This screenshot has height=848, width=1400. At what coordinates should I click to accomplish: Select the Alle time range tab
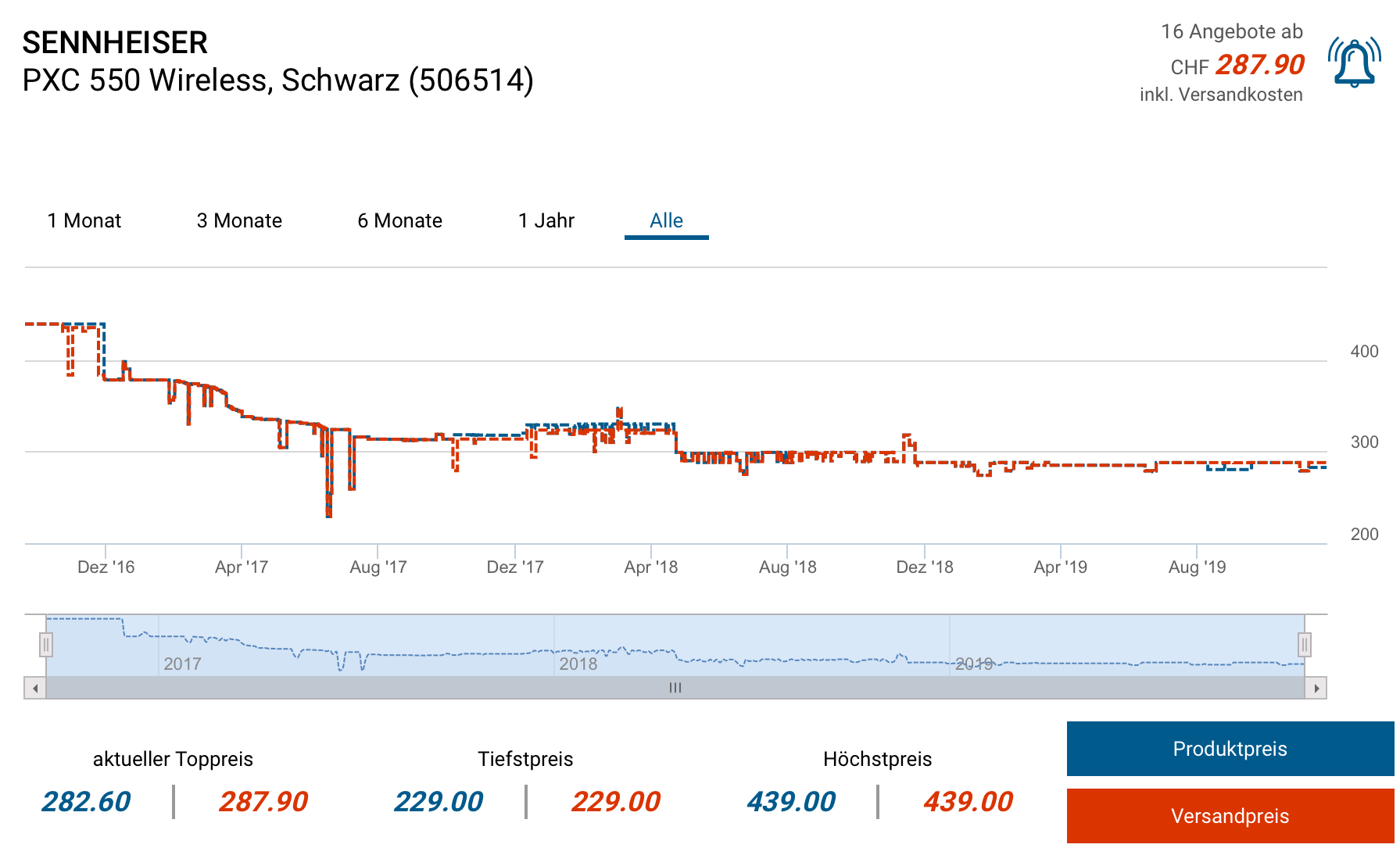coord(666,221)
